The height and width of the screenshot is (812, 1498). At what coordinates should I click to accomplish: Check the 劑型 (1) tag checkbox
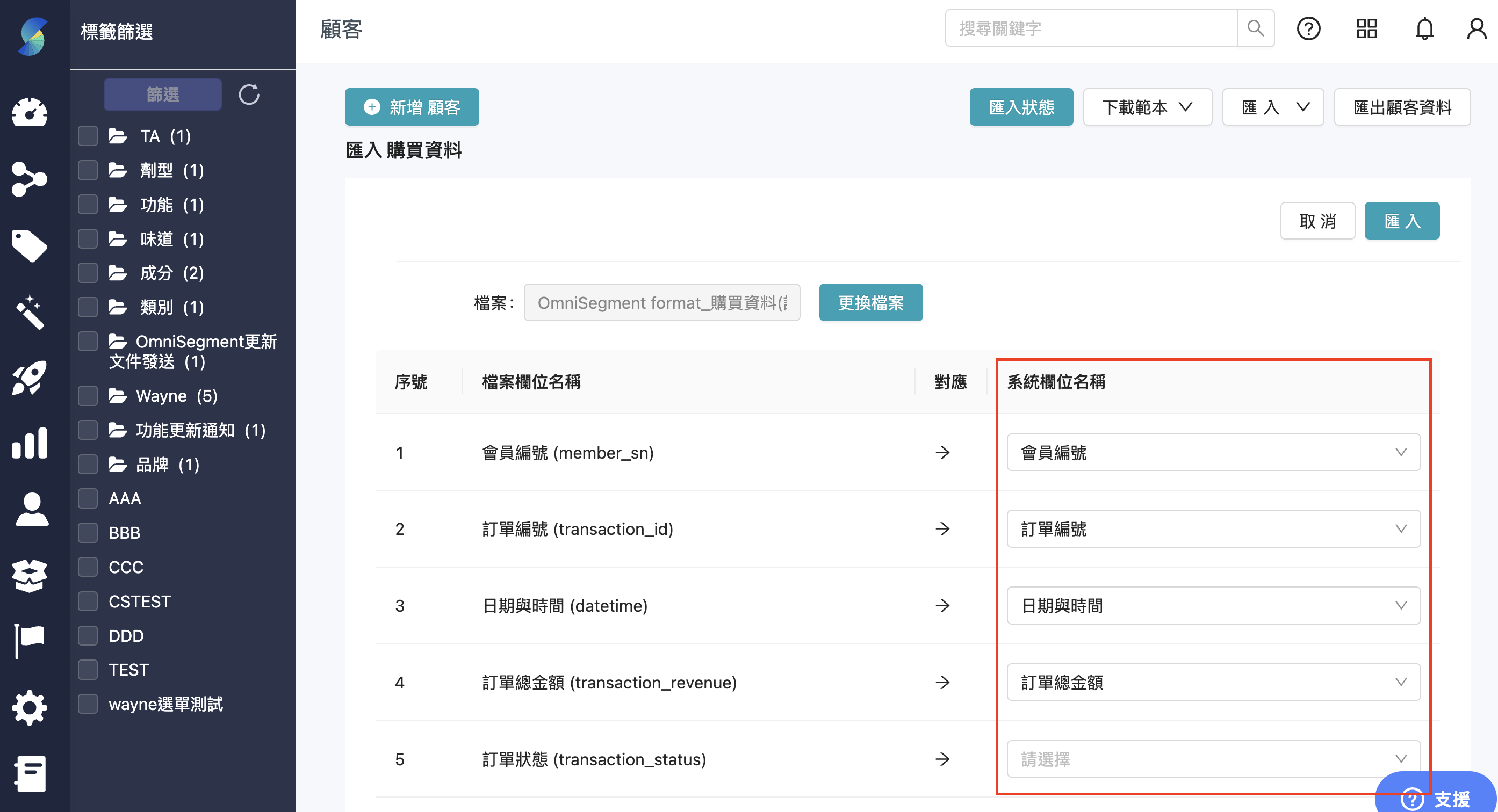88,170
